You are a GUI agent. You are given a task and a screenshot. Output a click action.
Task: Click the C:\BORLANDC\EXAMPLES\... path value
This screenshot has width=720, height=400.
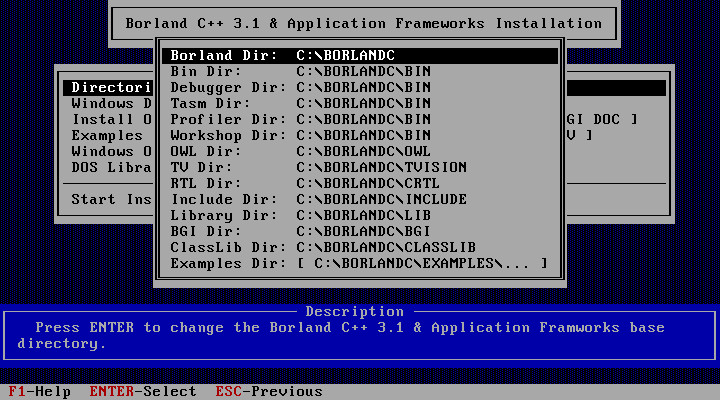[x=422, y=264]
